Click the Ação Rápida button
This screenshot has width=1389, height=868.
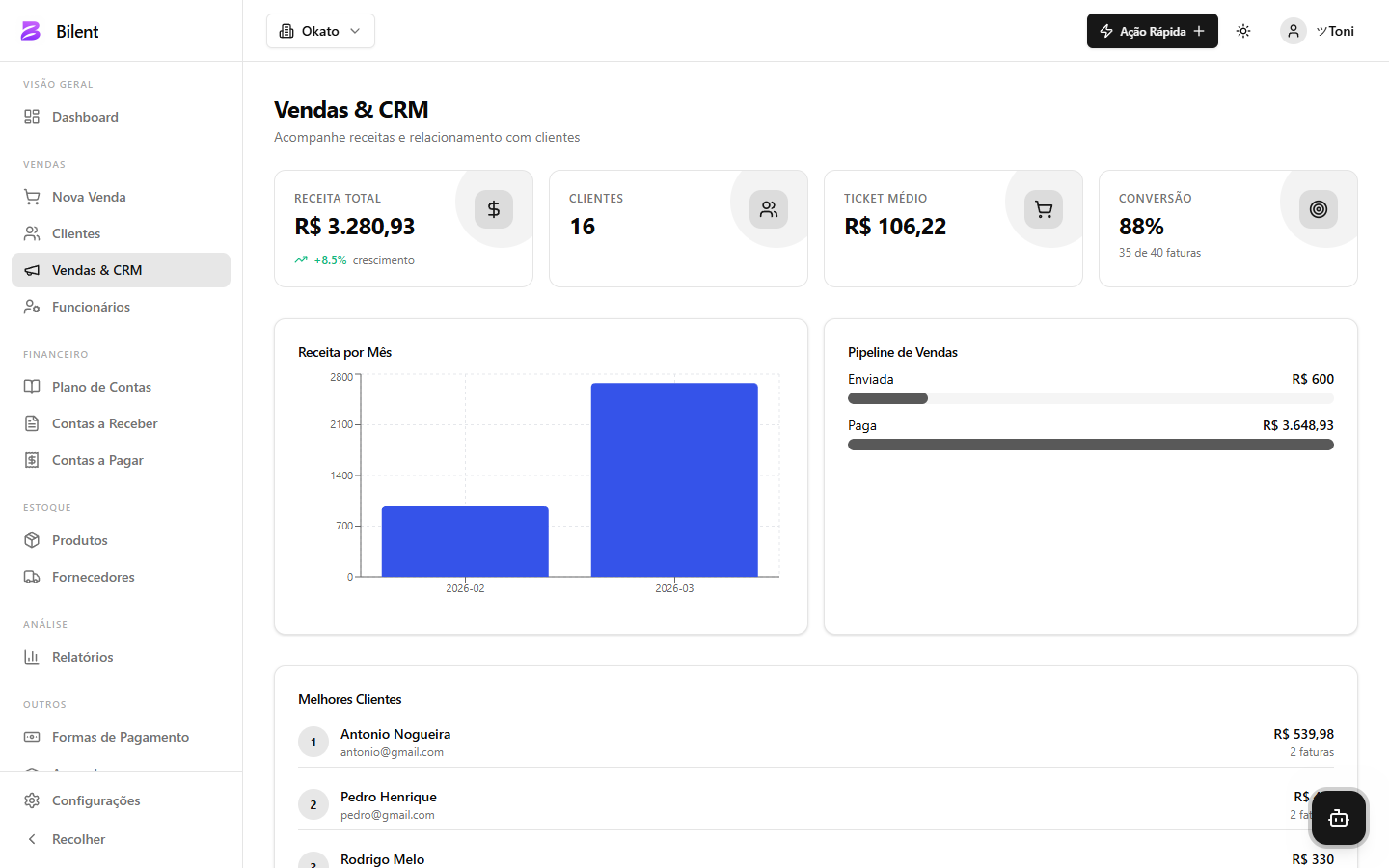(1152, 30)
